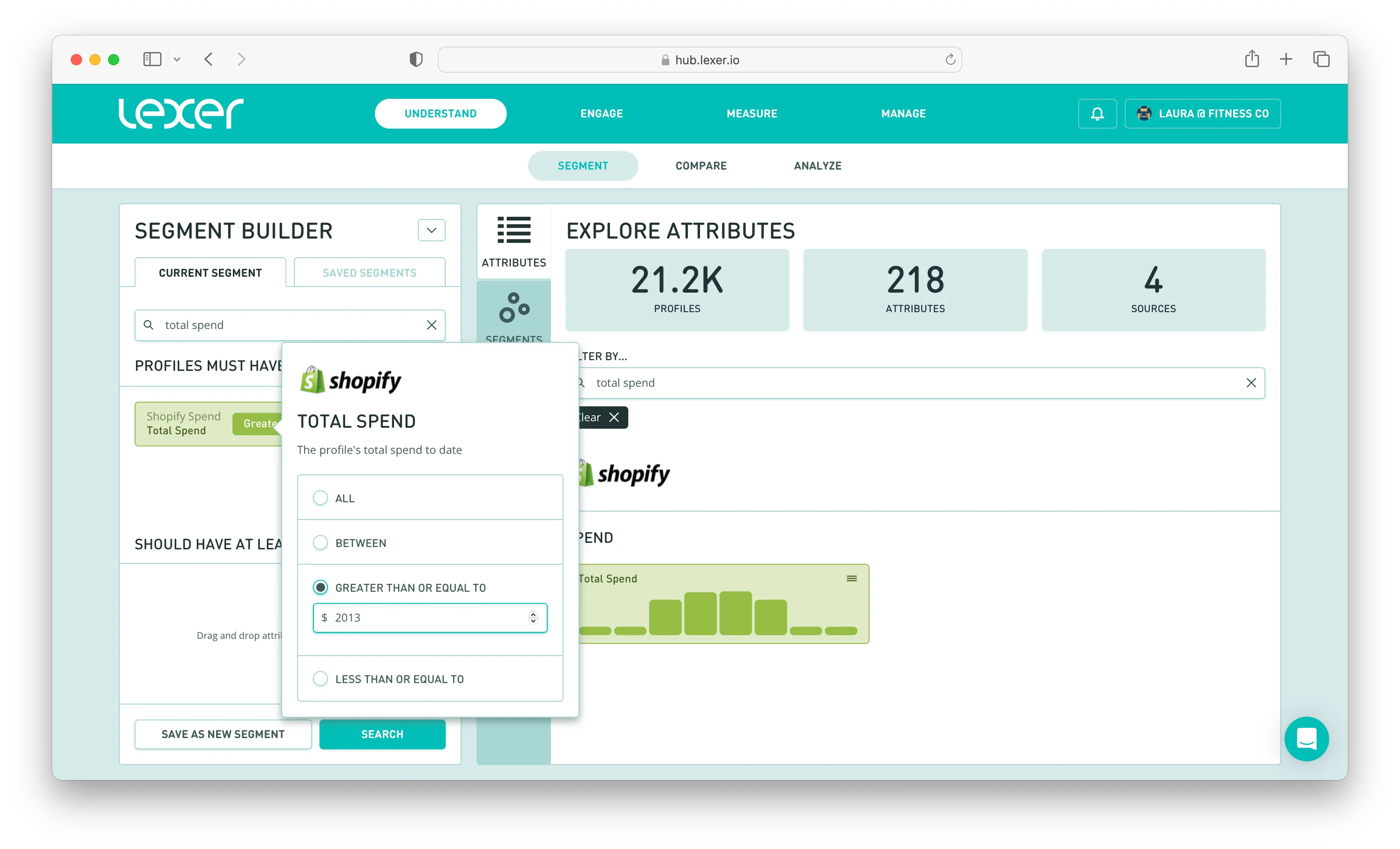Viewport: 1400px width, 849px height.
Task: Choose Less Than Or Equal To option
Action: pyautogui.click(x=320, y=678)
